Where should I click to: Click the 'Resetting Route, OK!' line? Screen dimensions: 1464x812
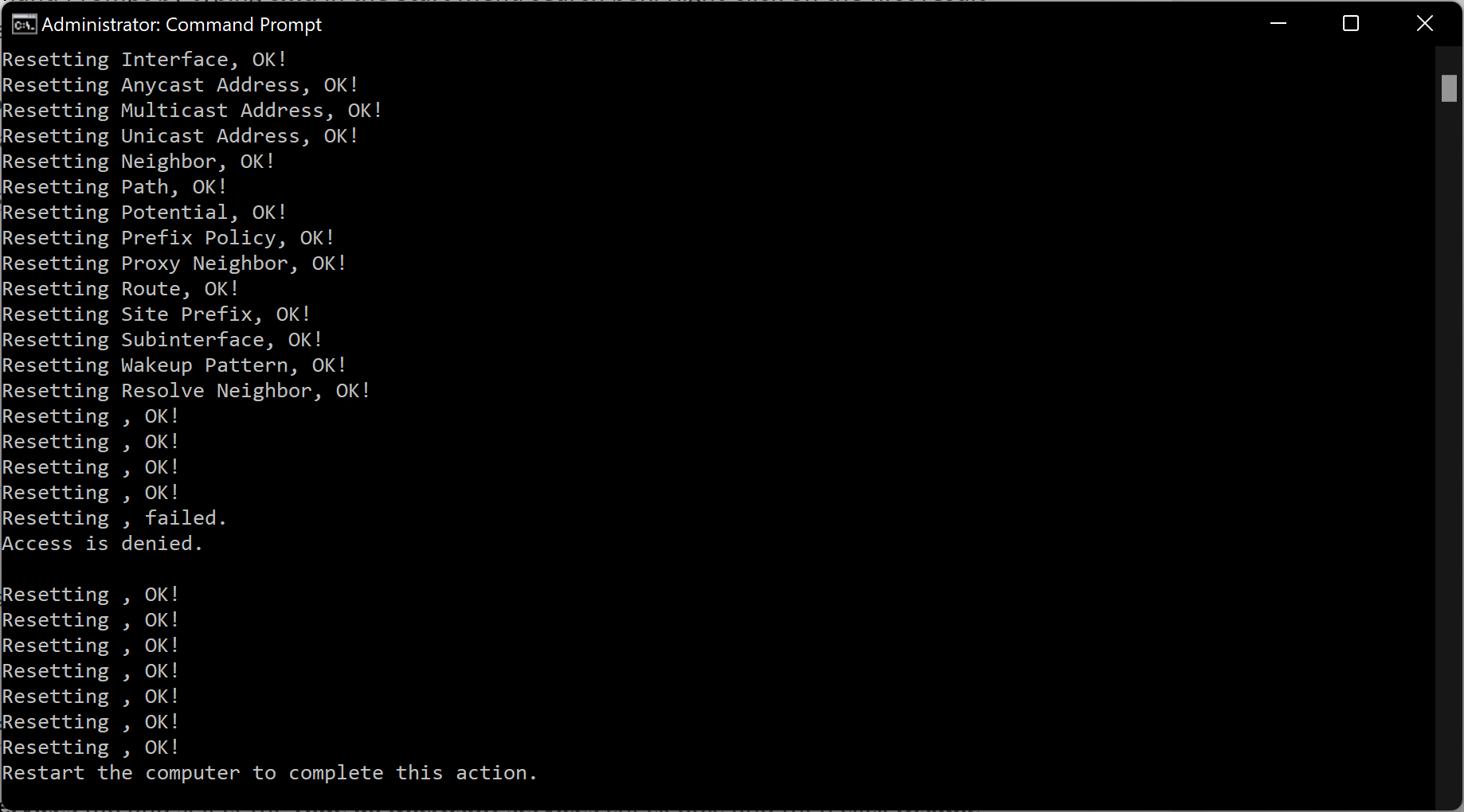pyautogui.click(x=120, y=289)
